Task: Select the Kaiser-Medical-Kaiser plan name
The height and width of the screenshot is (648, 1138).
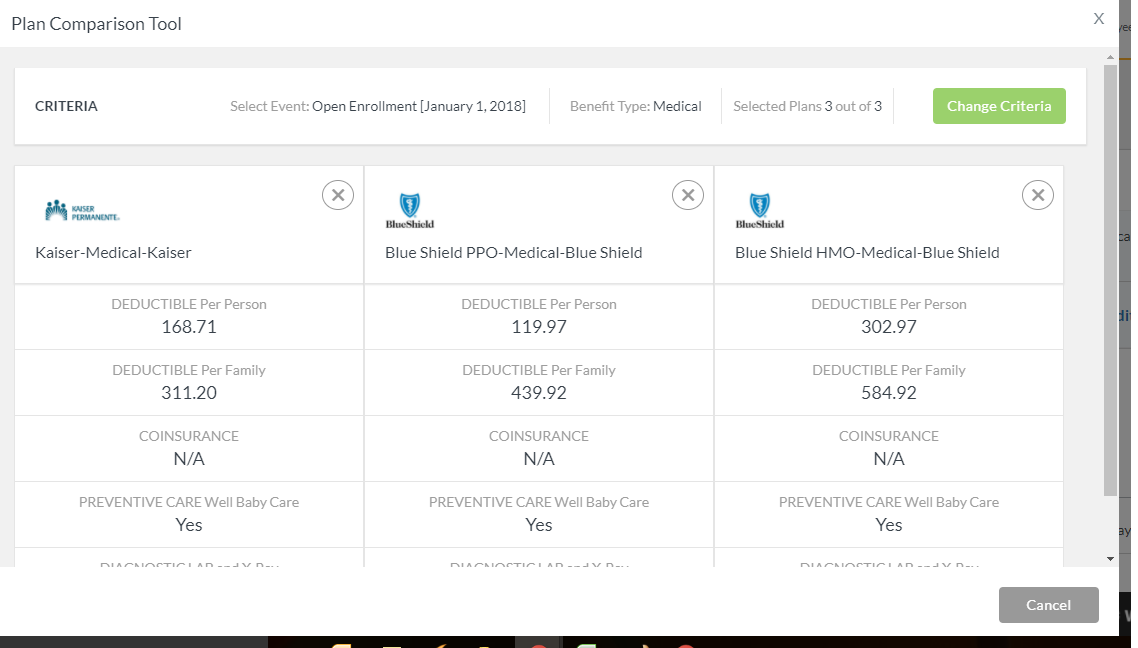Action: [113, 253]
